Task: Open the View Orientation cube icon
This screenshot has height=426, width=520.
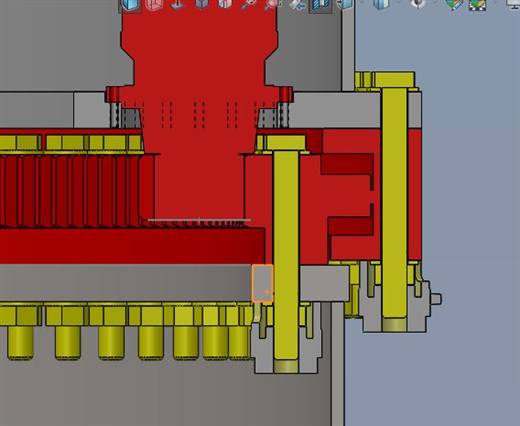Action: click(x=345, y=4)
